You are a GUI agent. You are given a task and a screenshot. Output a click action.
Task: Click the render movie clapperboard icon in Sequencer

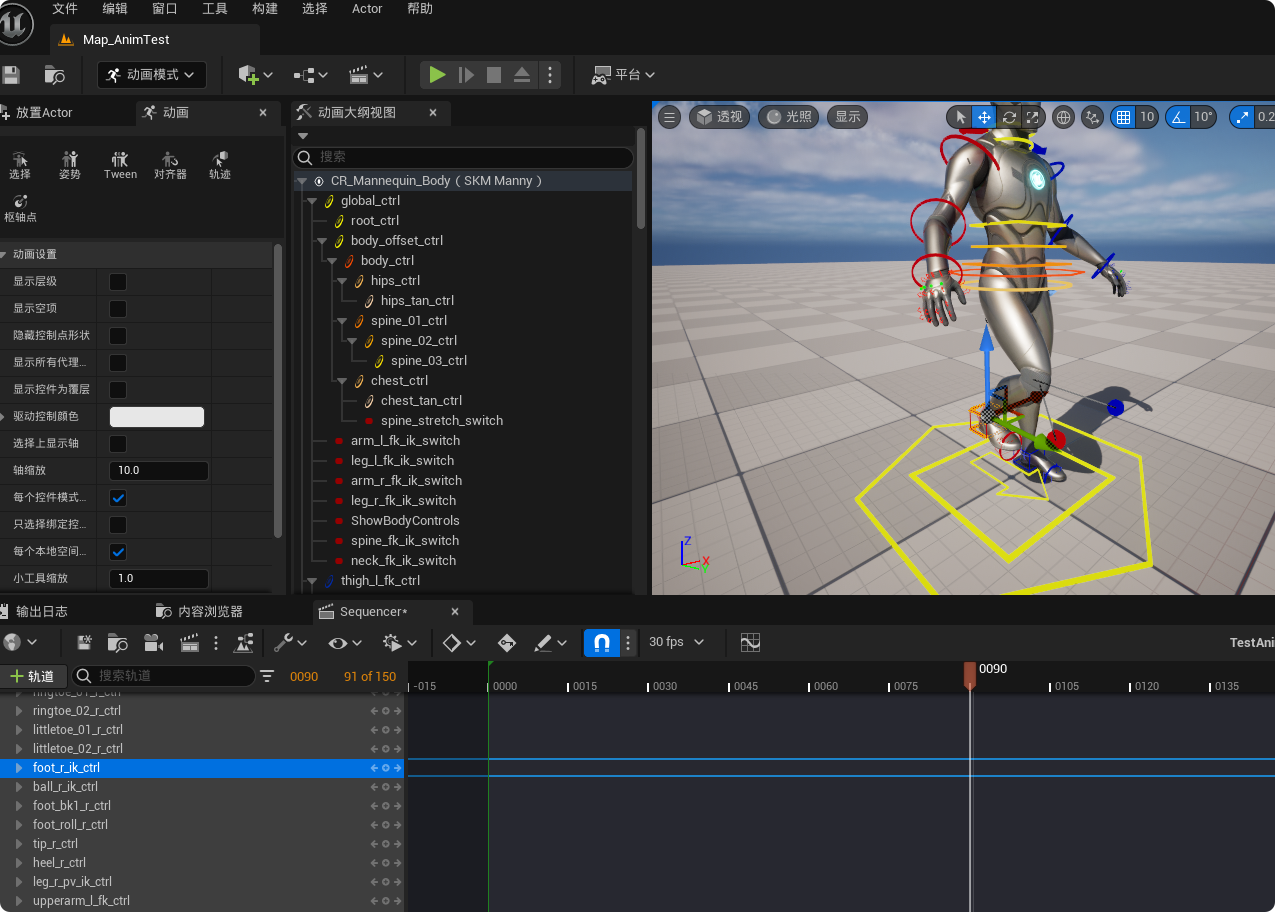pyautogui.click(x=189, y=642)
